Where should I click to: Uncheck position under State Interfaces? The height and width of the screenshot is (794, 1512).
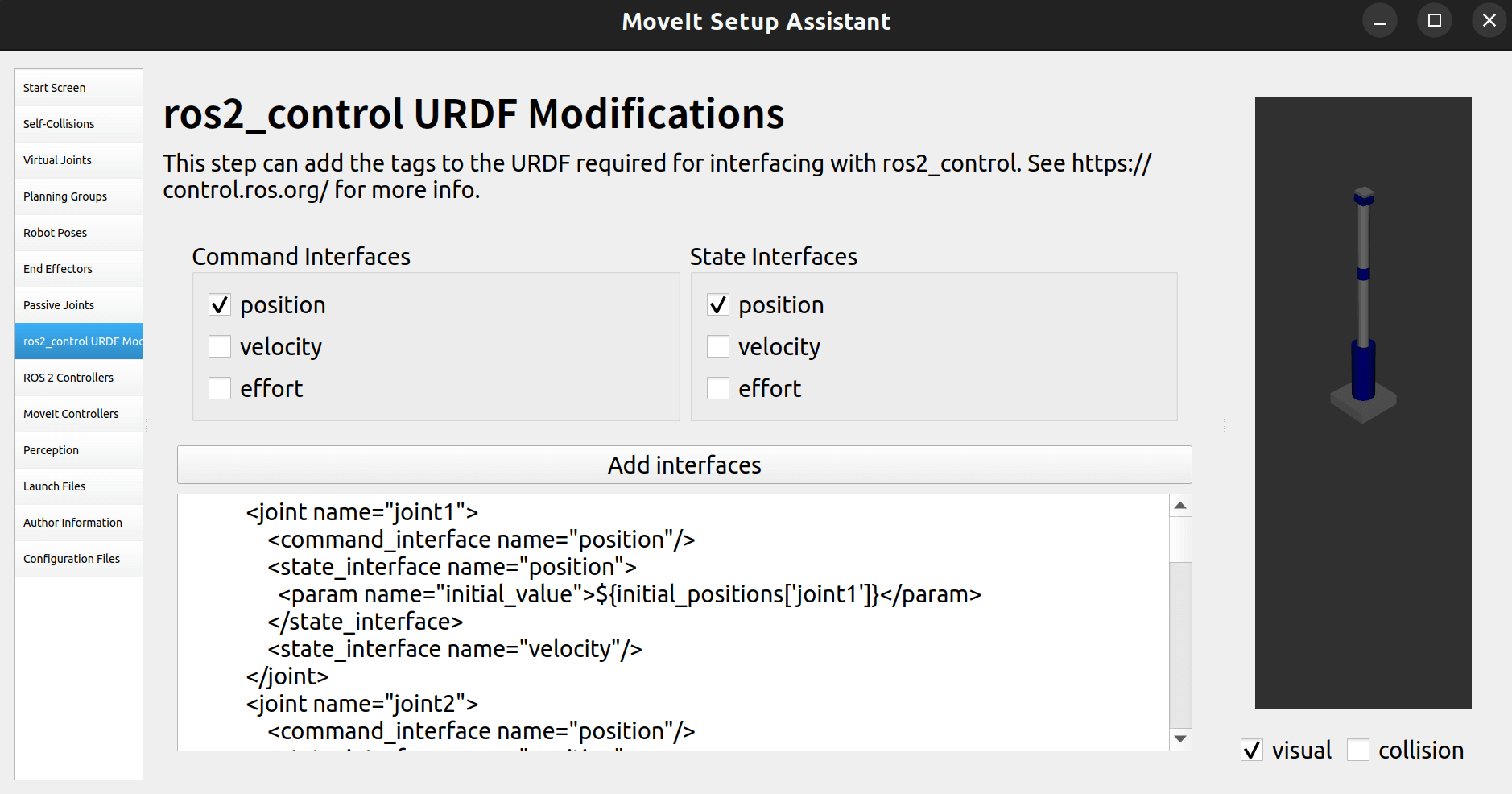718,305
